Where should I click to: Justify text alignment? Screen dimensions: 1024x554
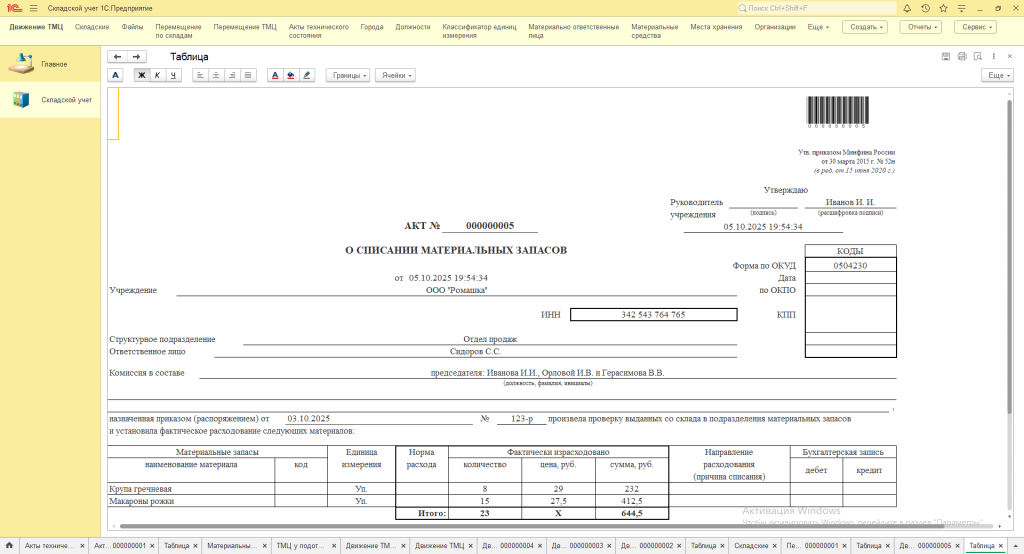pyautogui.click(x=248, y=75)
